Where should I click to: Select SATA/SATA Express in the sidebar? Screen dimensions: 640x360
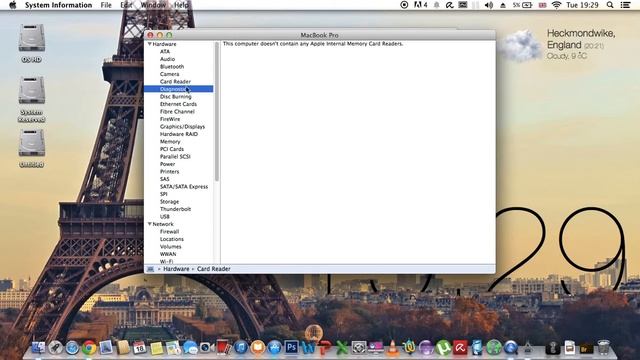184,187
